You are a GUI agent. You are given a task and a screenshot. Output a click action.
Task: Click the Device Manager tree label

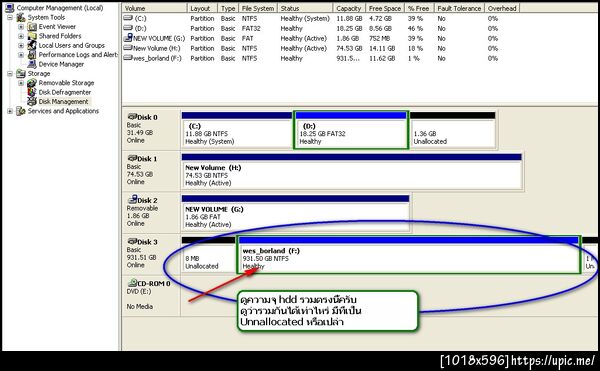coord(61,64)
